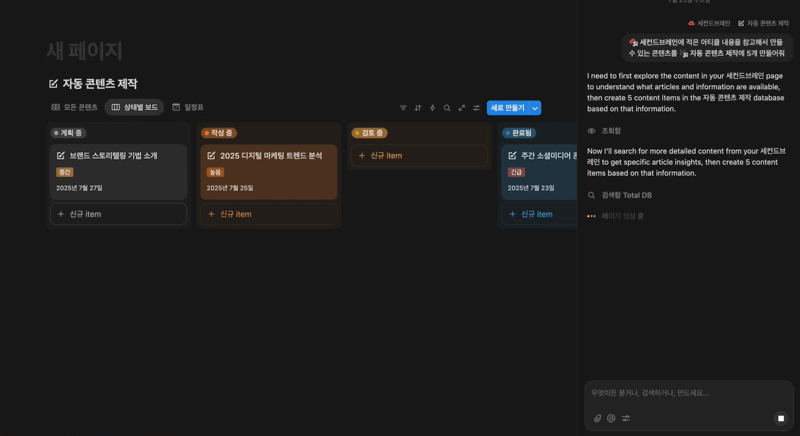The height and width of the screenshot is (436, 800).
Task: Open the sort arrows icon
Action: point(418,108)
